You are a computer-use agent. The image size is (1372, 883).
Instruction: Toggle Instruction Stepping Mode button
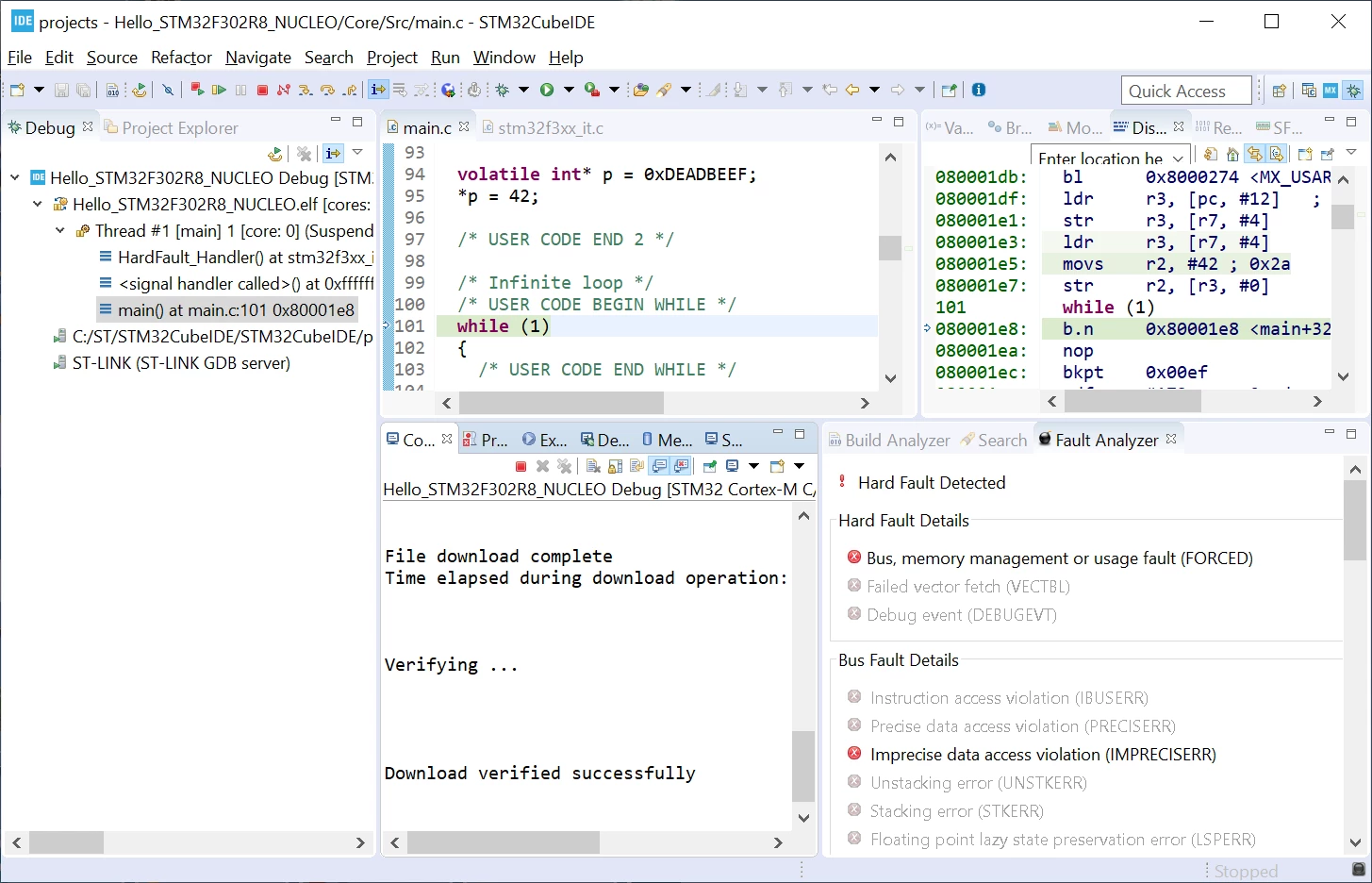[x=378, y=90]
